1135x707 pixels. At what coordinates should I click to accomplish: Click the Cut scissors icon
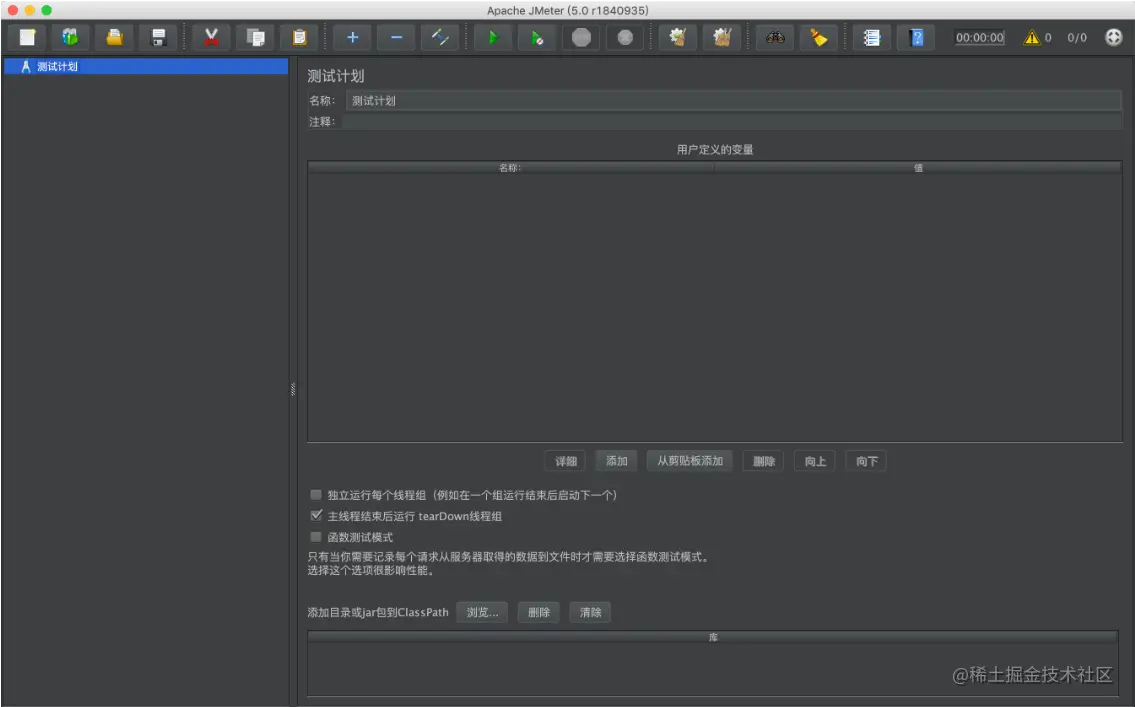pyautogui.click(x=211, y=38)
